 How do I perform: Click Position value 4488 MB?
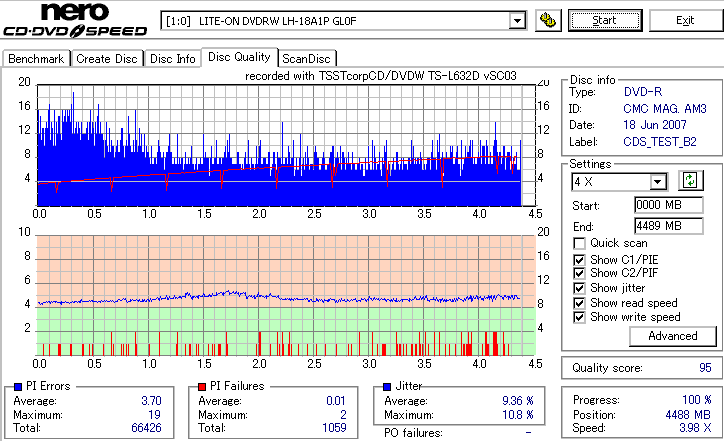click(x=688, y=414)
